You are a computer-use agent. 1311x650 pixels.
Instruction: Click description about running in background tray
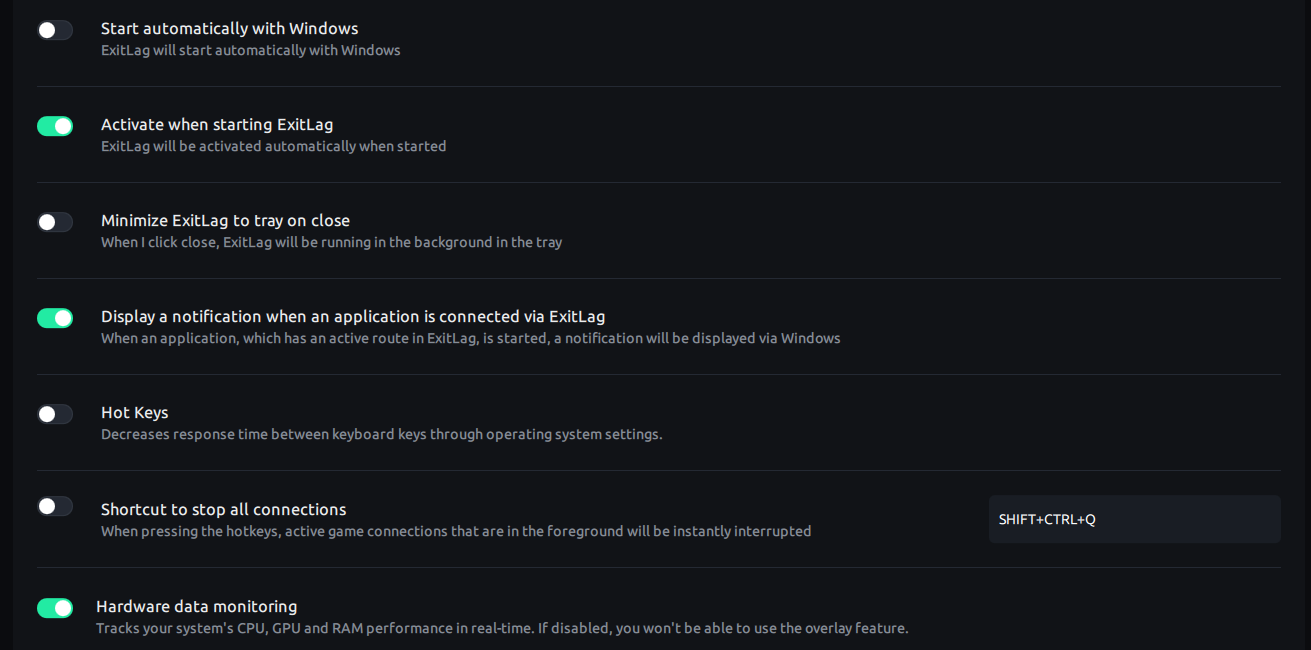click(x=331, y=242)
